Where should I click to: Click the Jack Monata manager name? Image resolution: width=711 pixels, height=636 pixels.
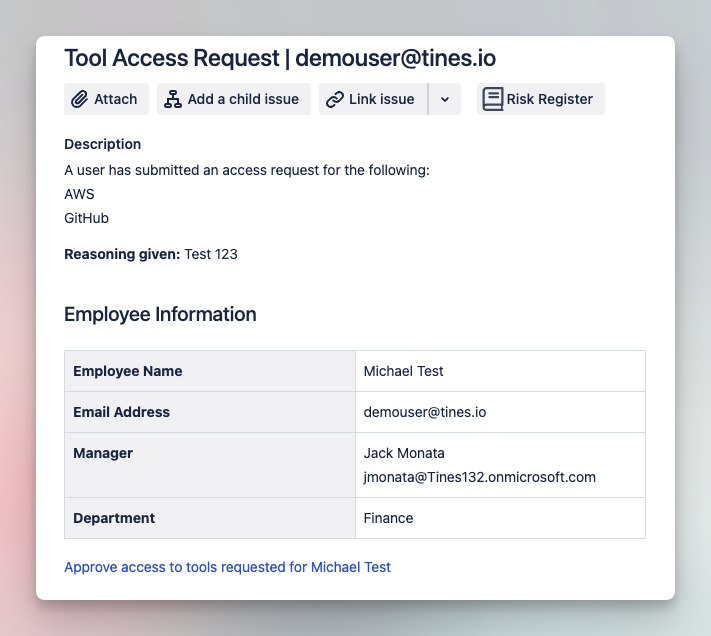[x=404, y=453]
